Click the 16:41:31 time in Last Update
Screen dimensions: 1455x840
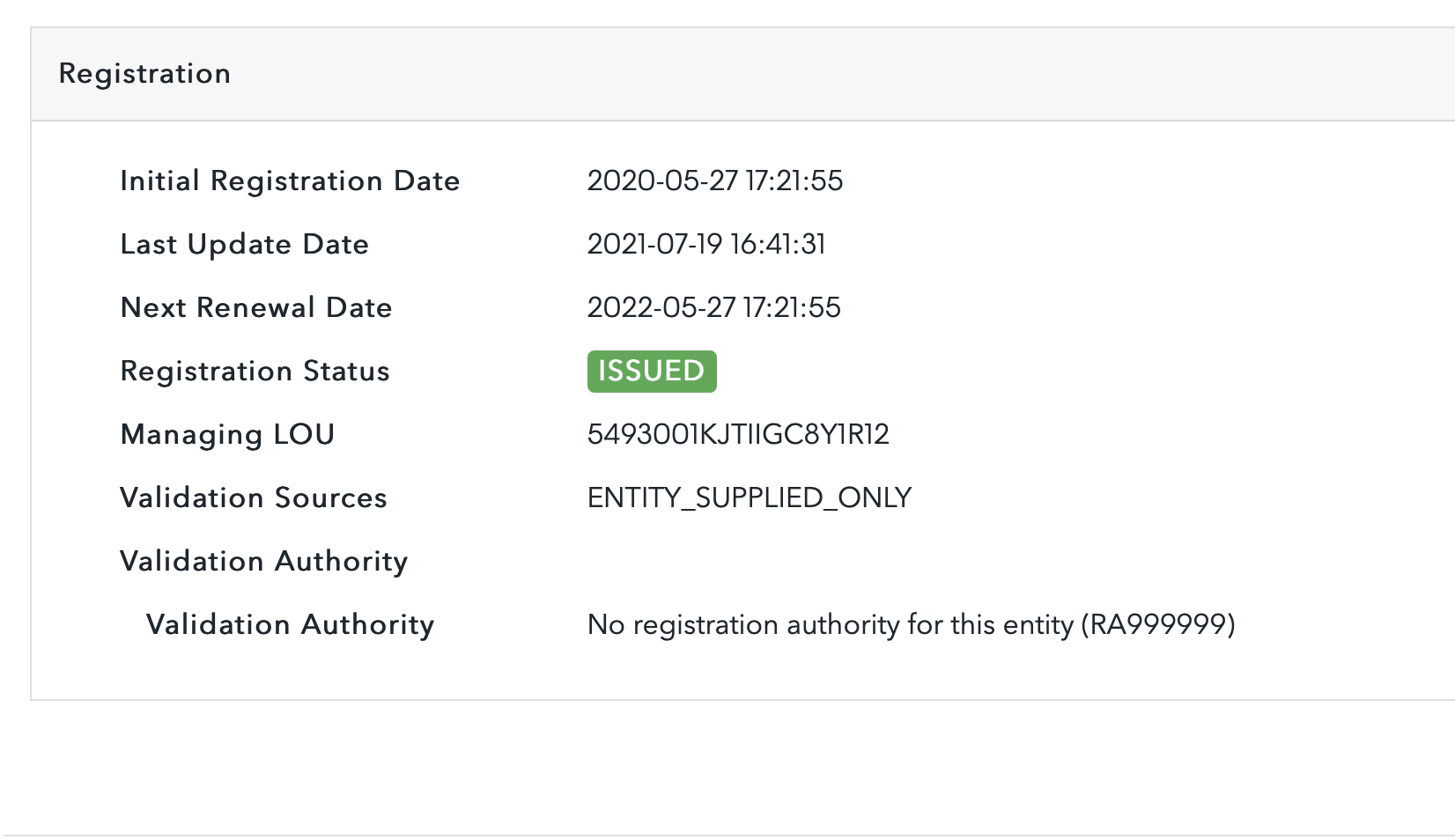pyautogui.click(x=778, y=245)
